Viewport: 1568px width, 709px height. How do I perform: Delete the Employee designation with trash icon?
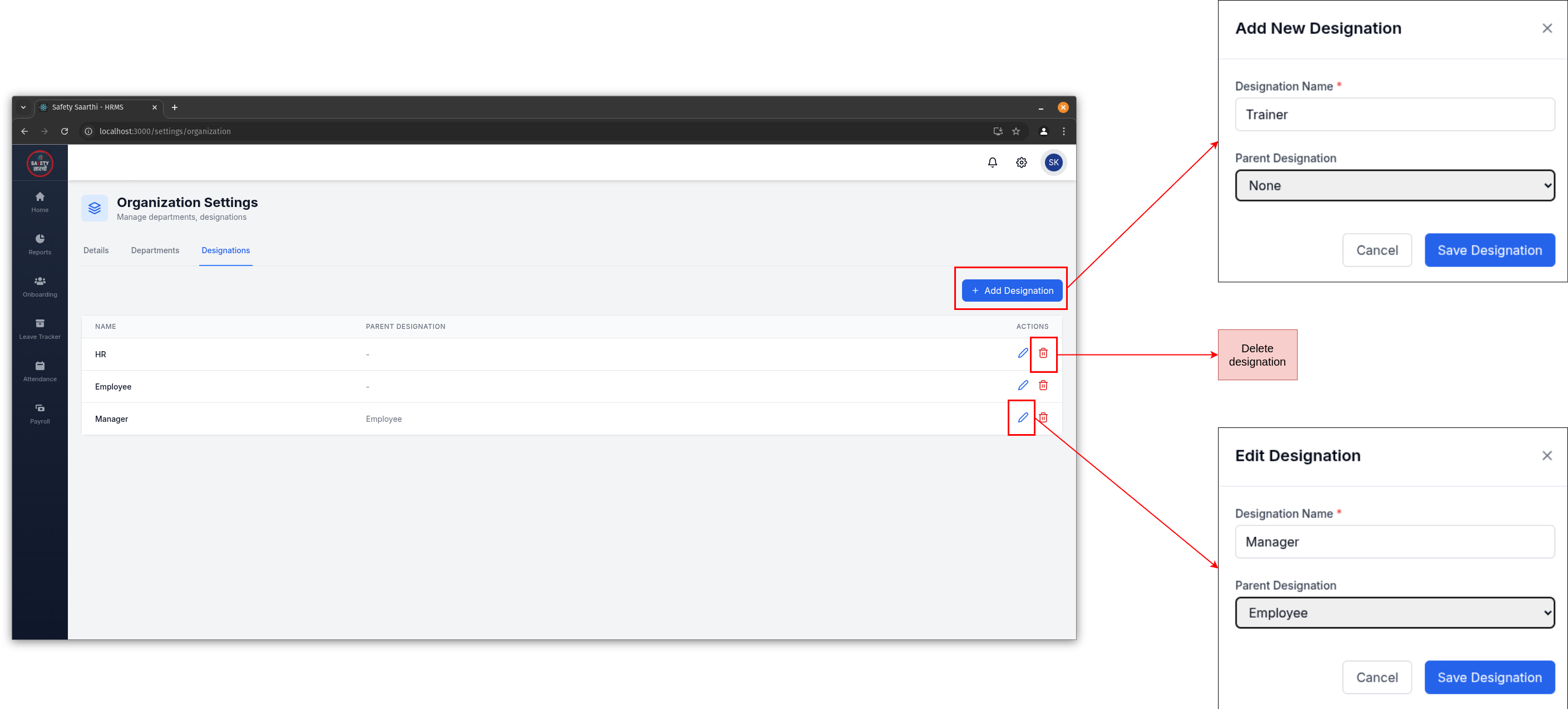click(1043, 385)
